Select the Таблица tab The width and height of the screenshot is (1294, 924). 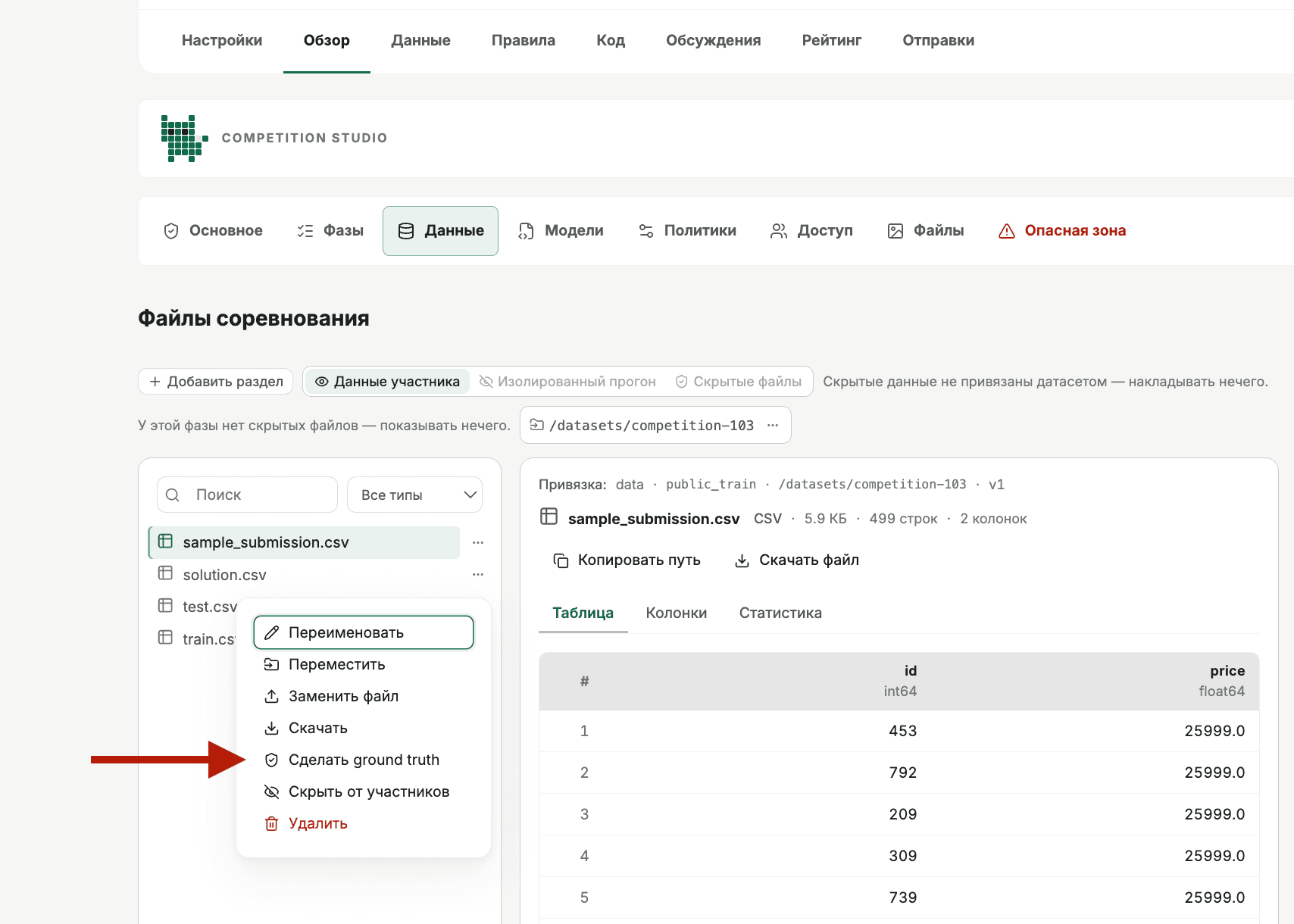[x=583, y=613]
